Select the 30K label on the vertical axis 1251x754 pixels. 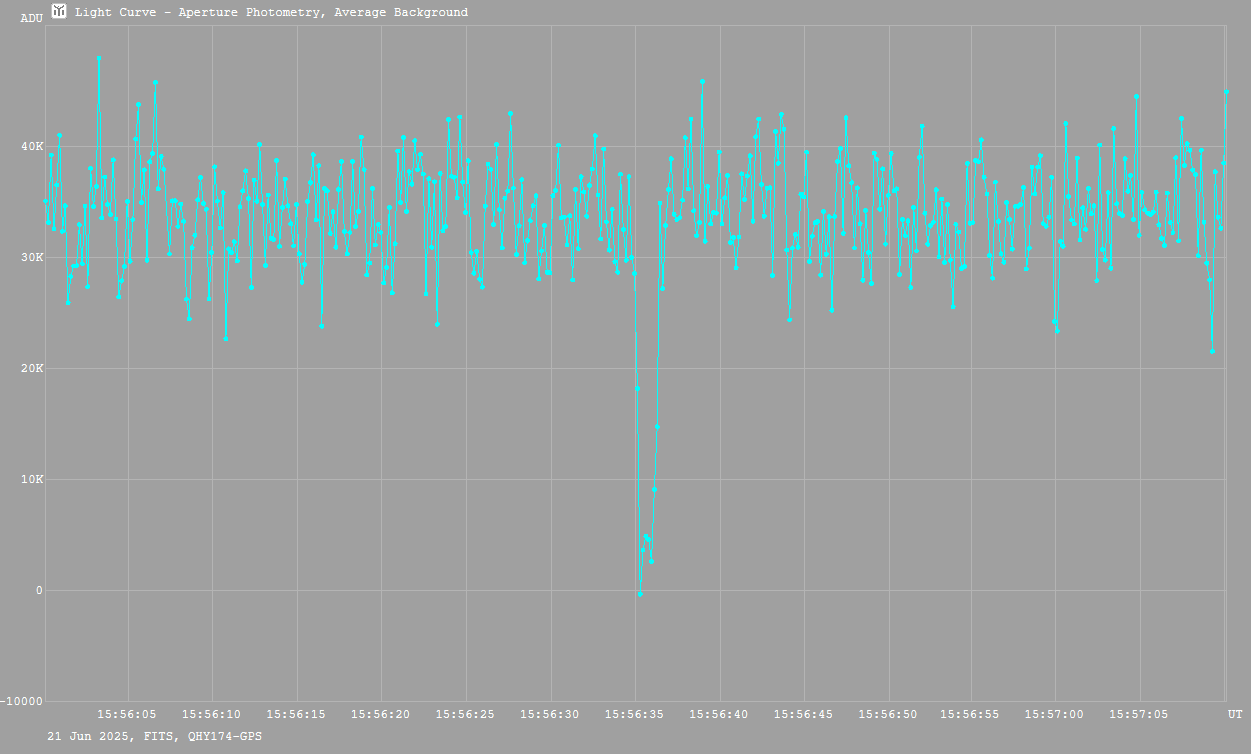click(x=33, y=258)
